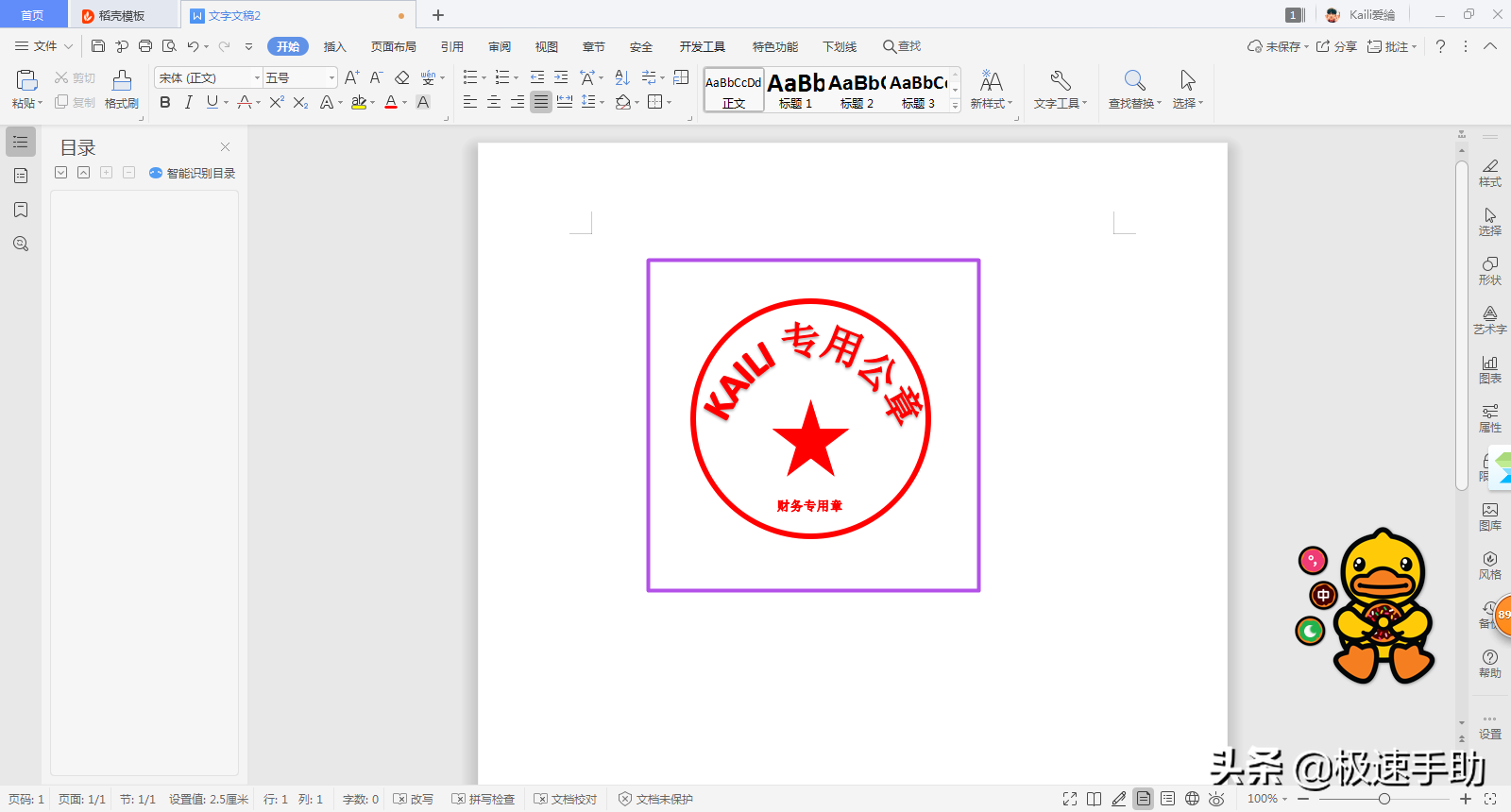The width and height of the screenshot is (1511, 812).
Task: Click the Paste clipboard icon
Action: click(x=26, y=80)
